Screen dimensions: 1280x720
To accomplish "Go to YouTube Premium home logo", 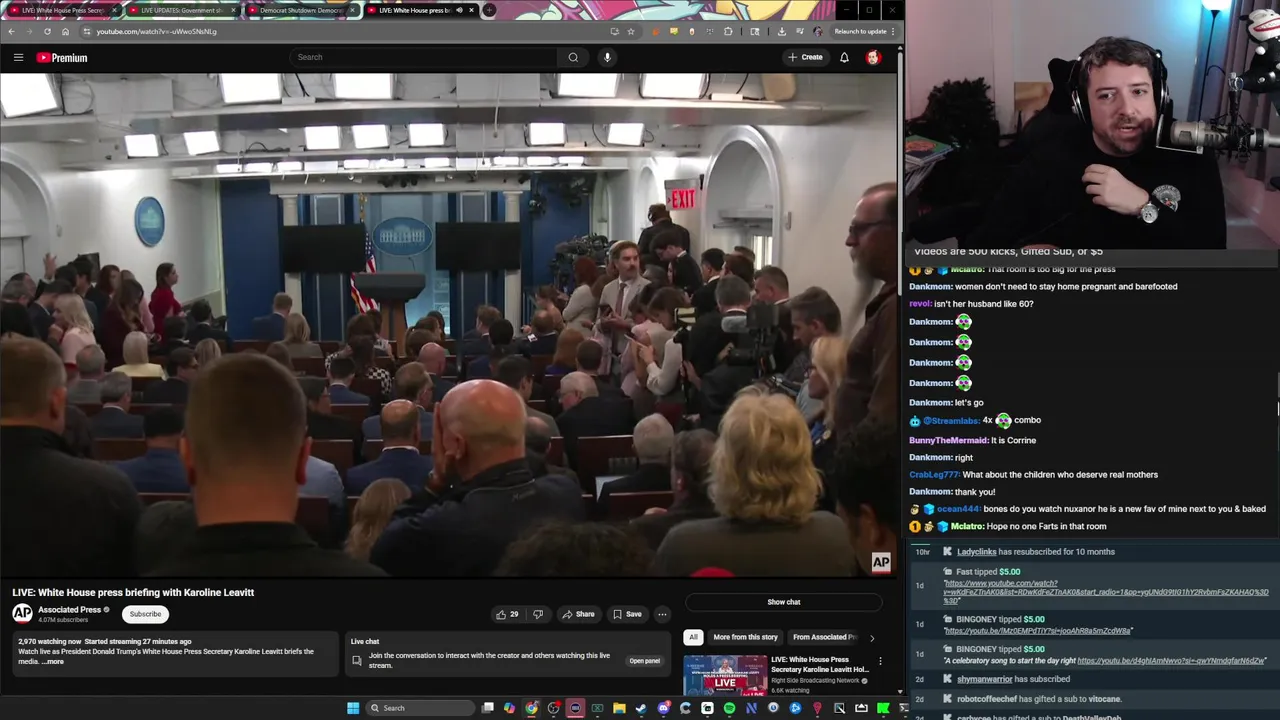I will point(62,57).
